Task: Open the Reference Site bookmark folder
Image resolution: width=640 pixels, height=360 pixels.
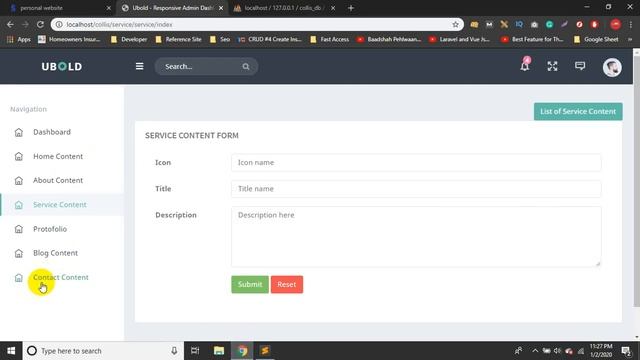Action: click(178, 40)
